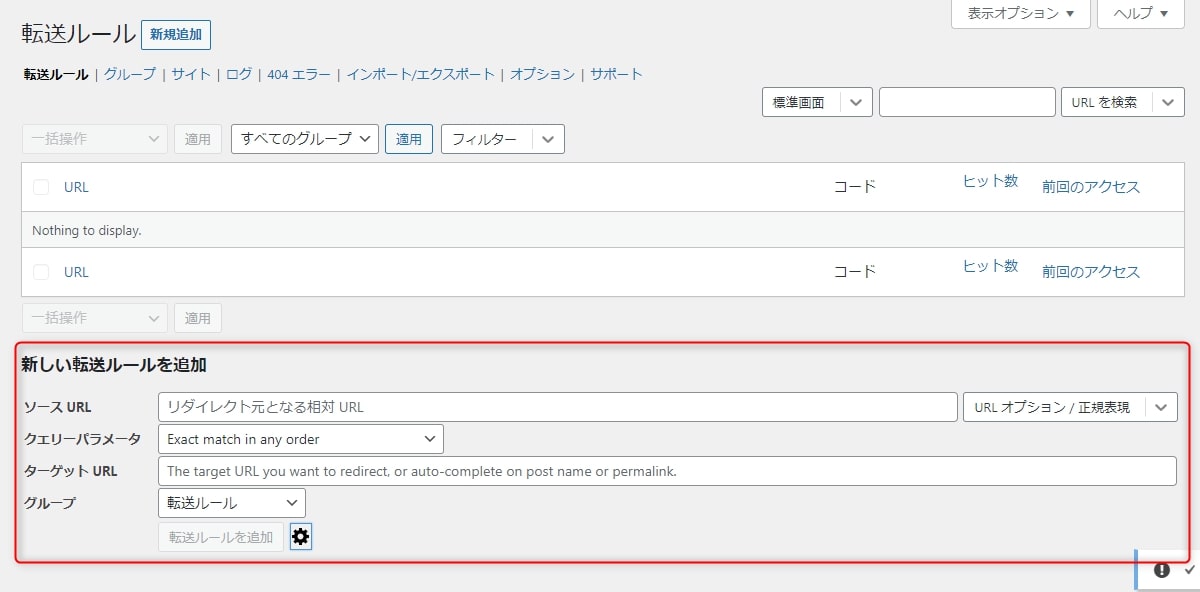Open the URL を検索 search type dropdown
The height and width of the screenshot is (592, 1200).
coord(1122,102)
